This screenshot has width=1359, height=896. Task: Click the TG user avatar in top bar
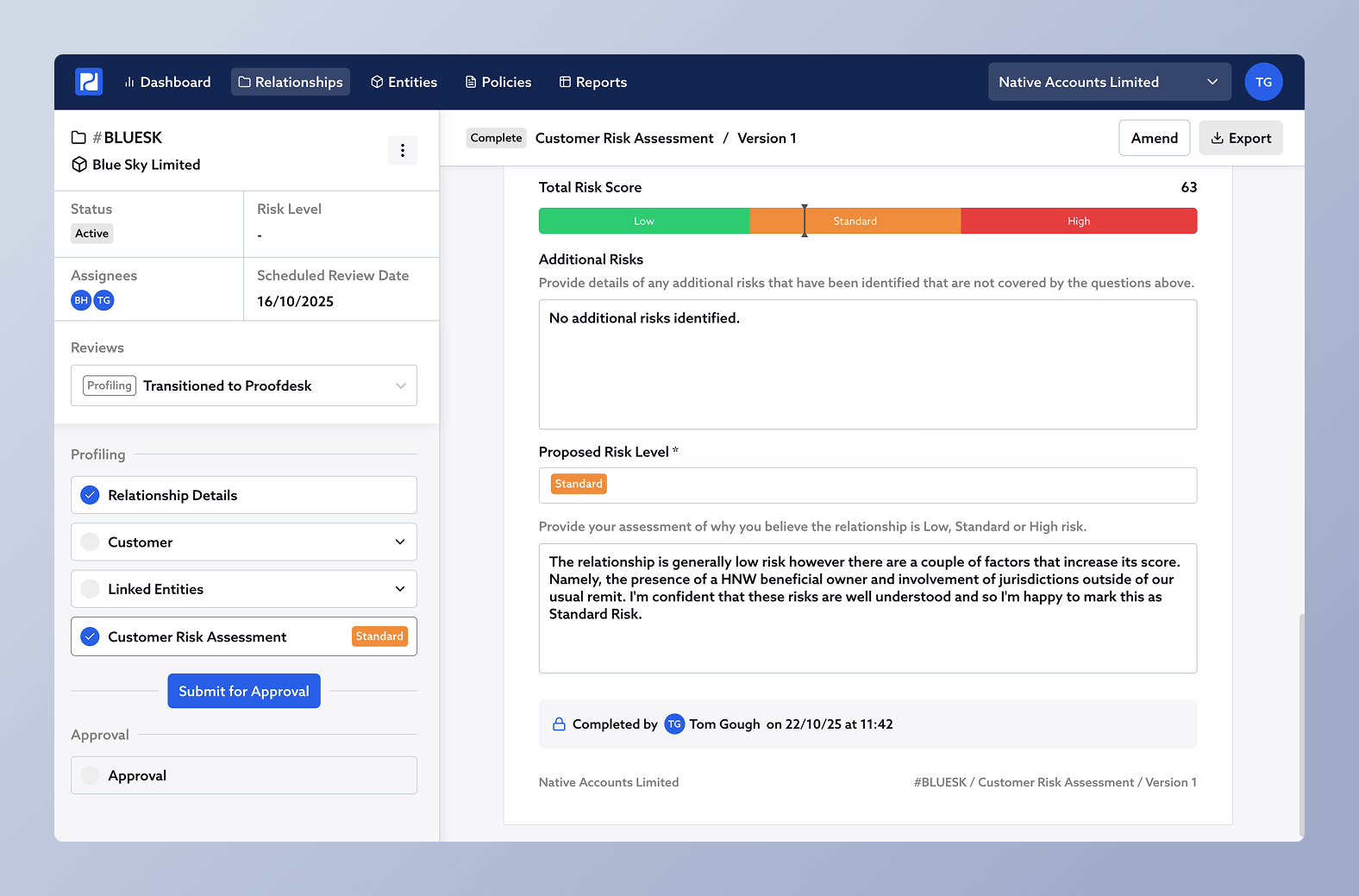coord(1263,82)
